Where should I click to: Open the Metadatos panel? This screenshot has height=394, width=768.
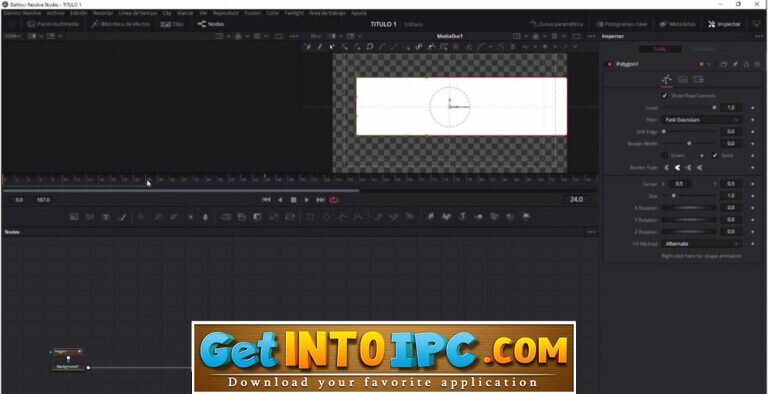click(677, 24)
